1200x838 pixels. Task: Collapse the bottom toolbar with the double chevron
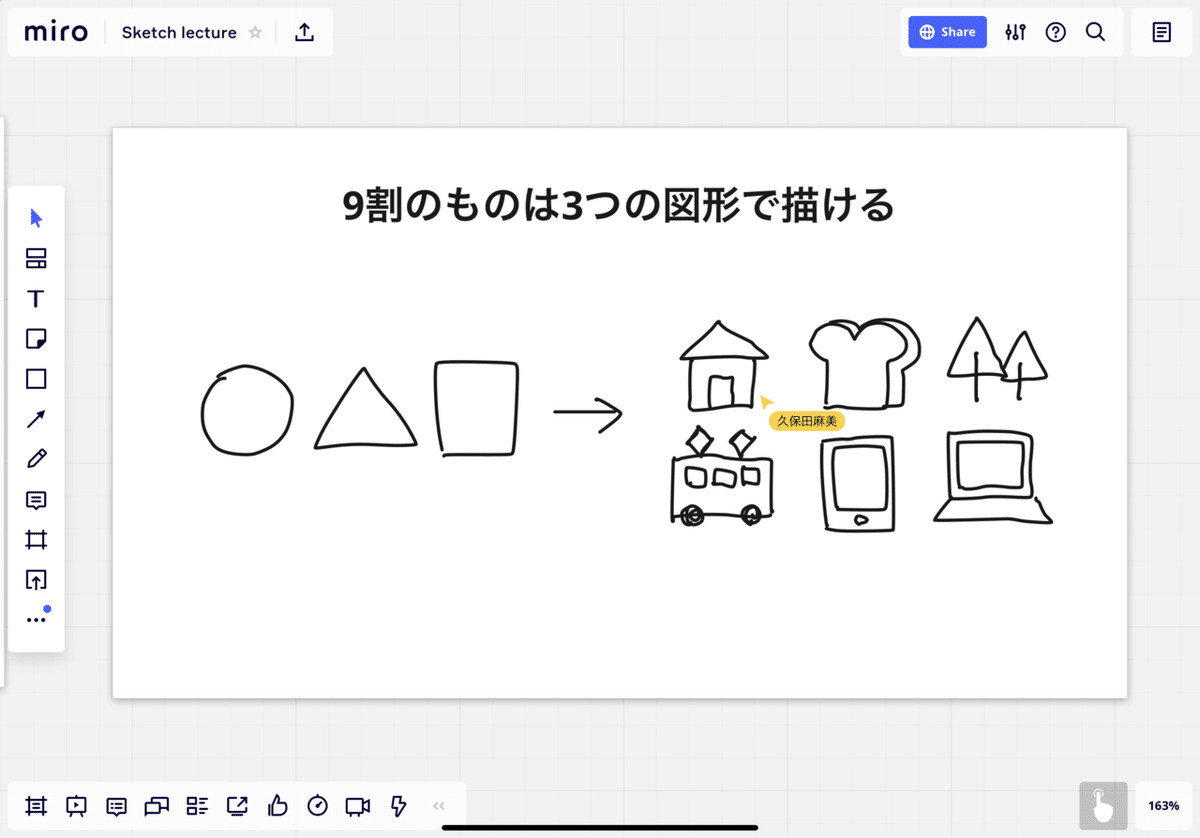(x=438, y=806)
